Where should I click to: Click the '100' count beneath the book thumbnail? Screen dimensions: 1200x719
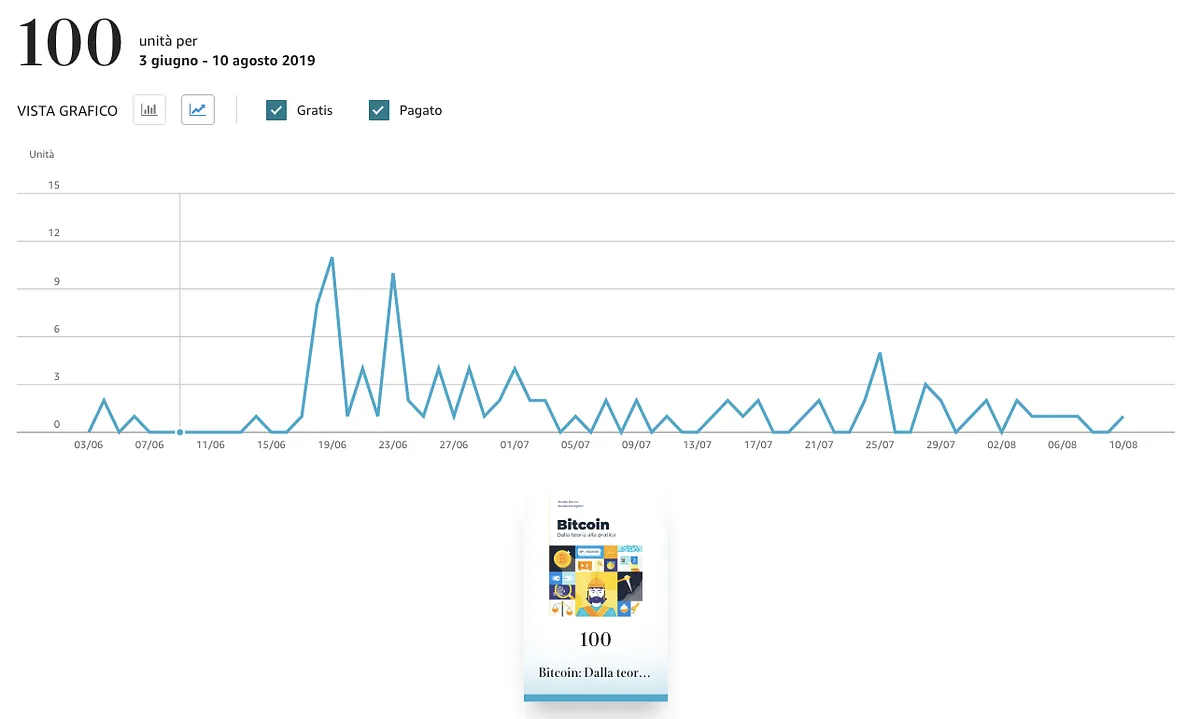(x=595, y=639)
